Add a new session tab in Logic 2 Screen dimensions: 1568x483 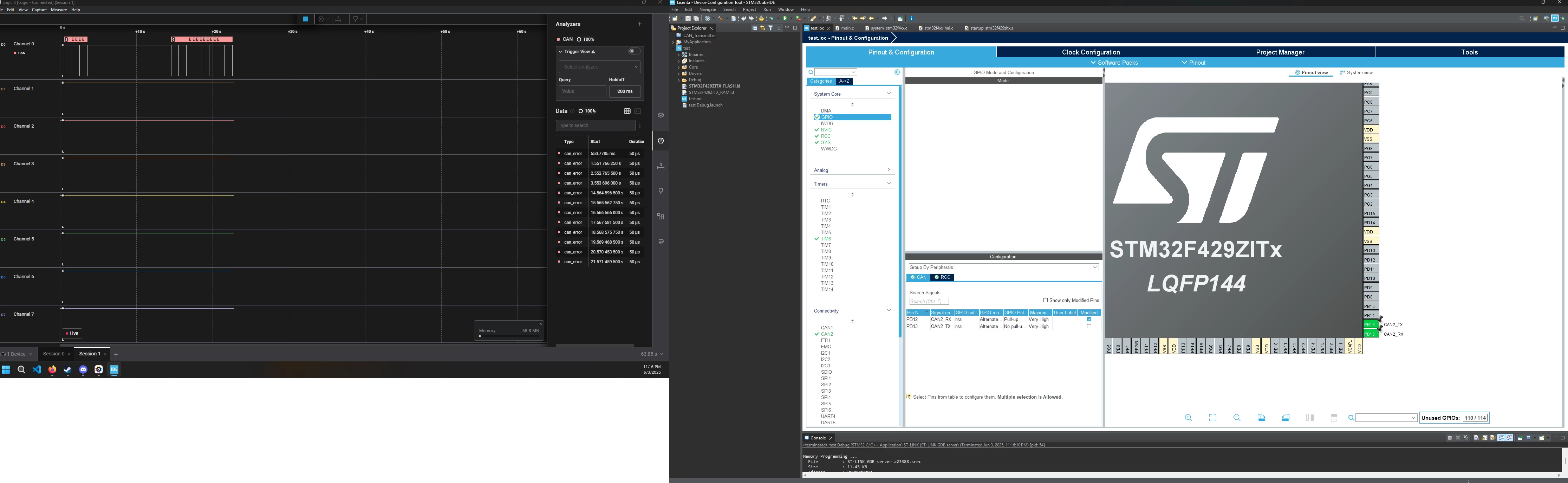(x=116, y=354)
